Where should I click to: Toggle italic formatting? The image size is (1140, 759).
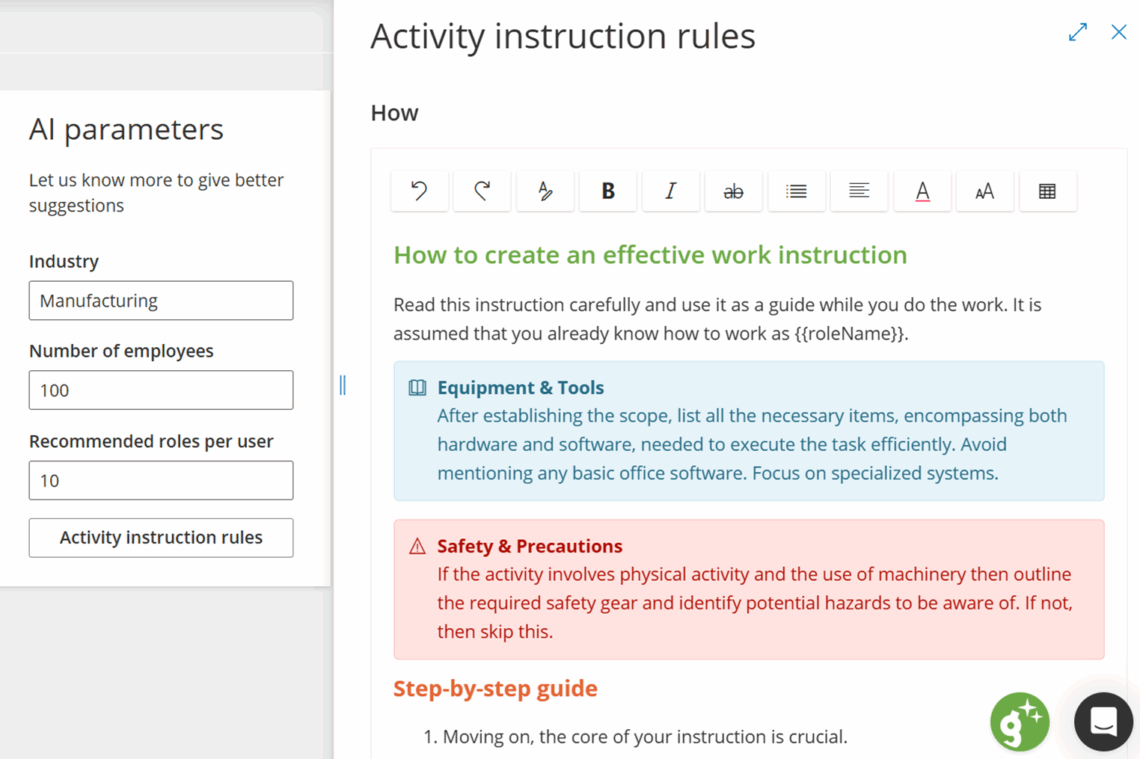click(670, 191)
